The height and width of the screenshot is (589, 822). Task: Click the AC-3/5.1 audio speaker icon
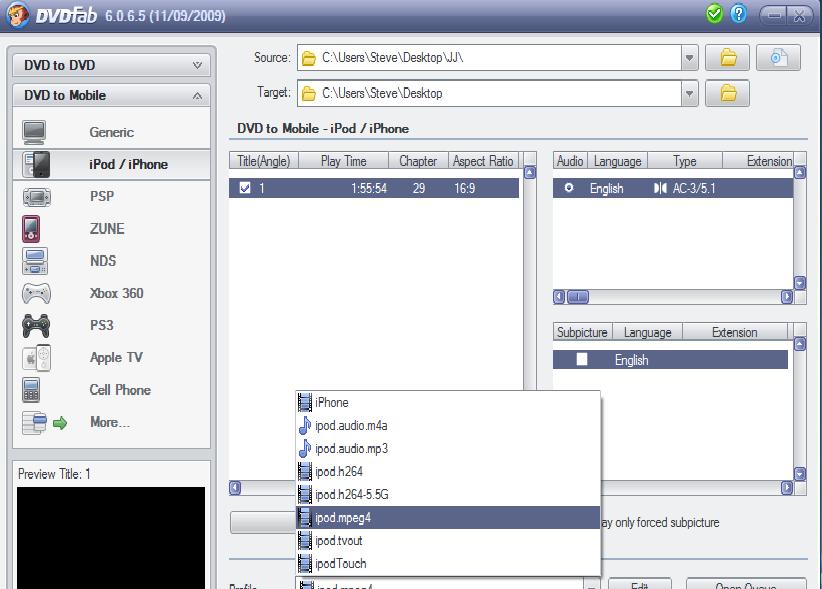(660, 188)
